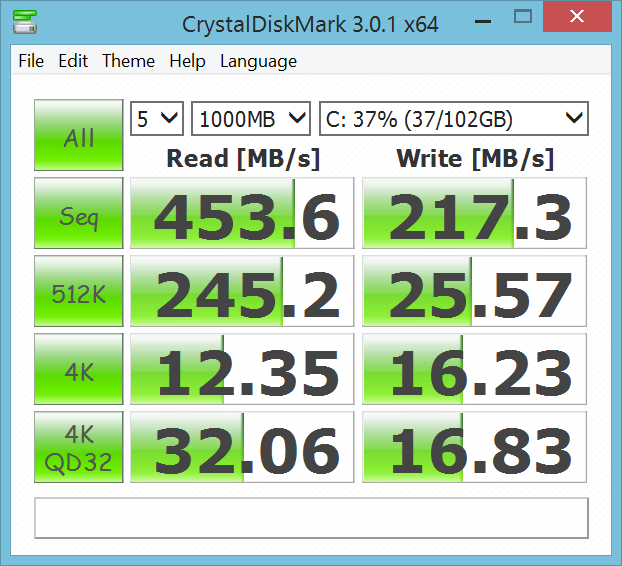The image size is (622, 566).
Task: Start the 4K benchmark test
Action: 79,369
